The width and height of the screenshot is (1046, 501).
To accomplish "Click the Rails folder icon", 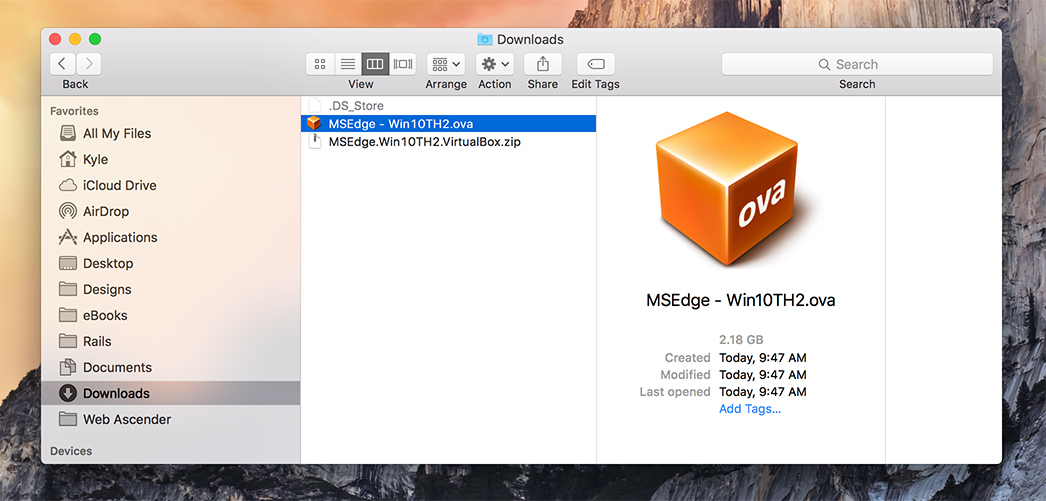I will click(x=67, y=341).
